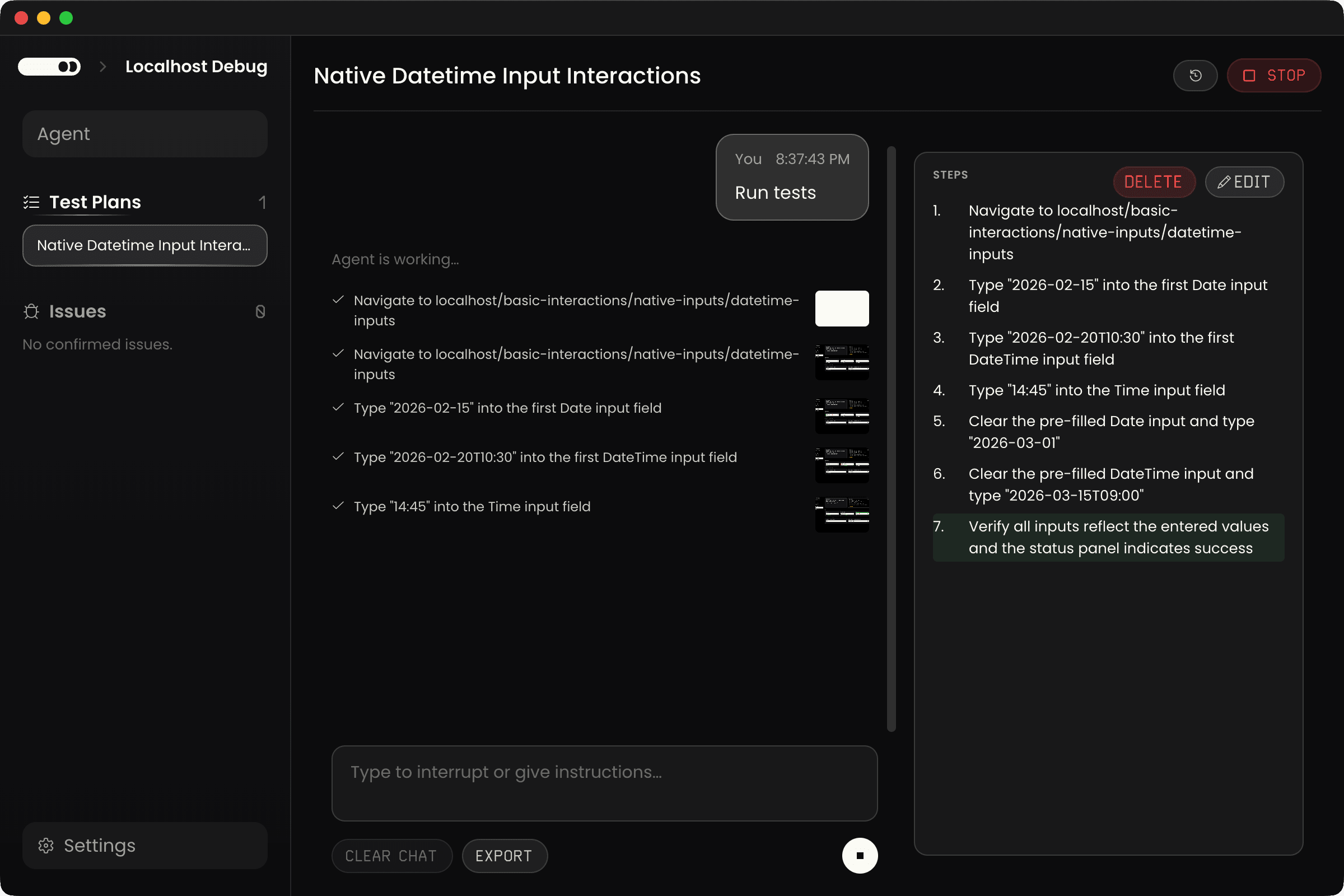
Task: Click the round stop-generation button
Action: 860,856
